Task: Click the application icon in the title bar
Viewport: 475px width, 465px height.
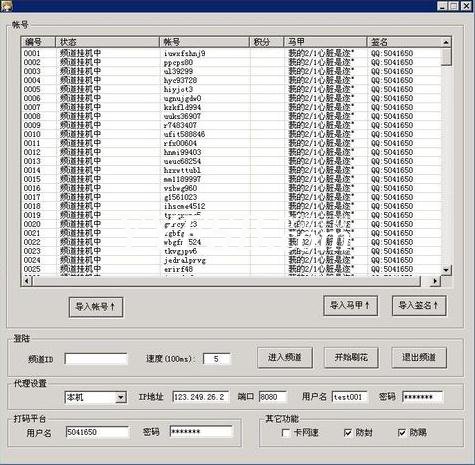Action: [x=6, y=6]
